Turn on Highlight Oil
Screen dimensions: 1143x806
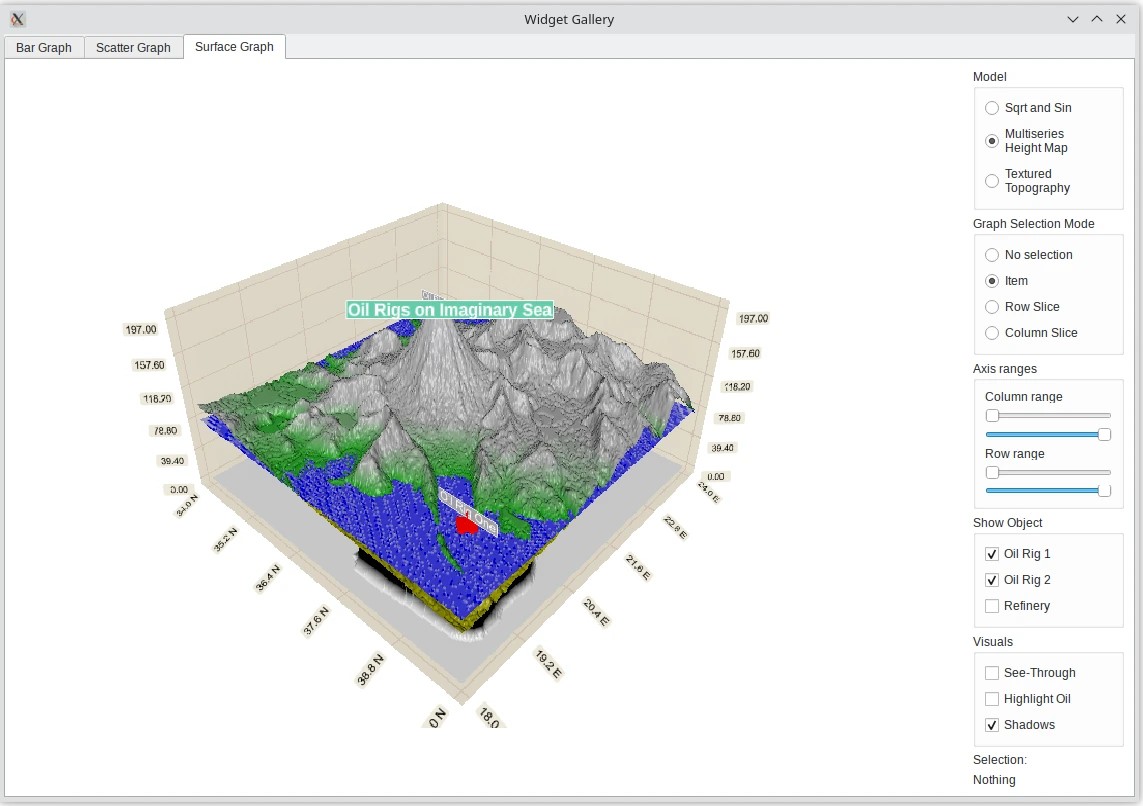(x=992, y=699)
